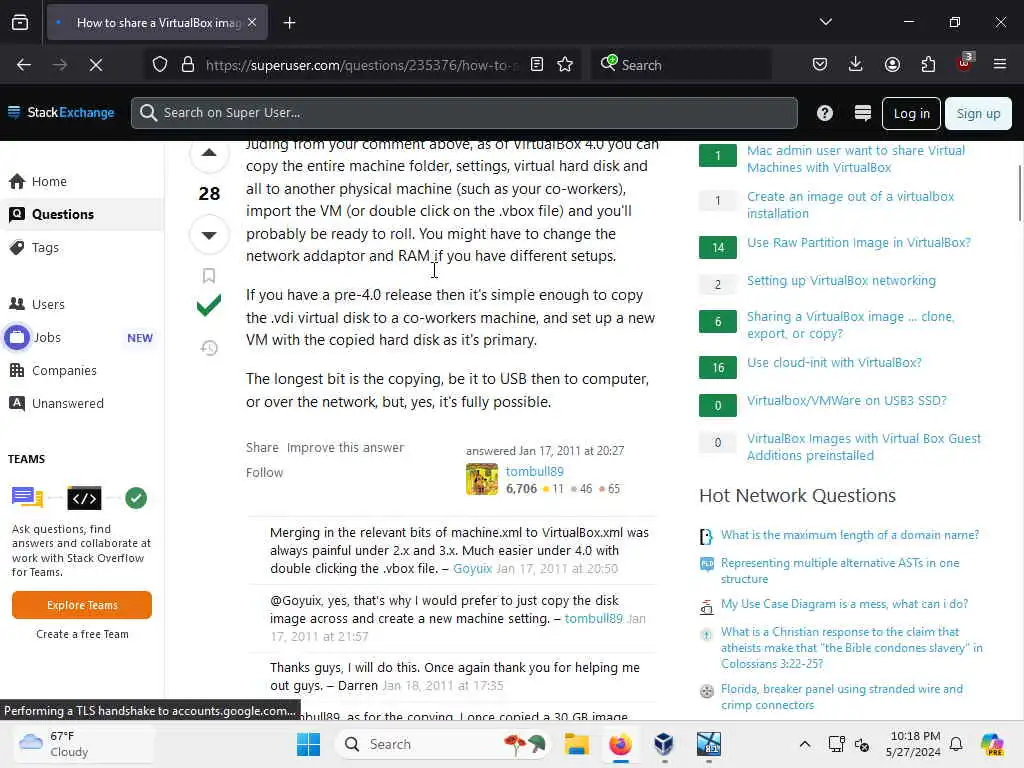Open 'Create an image out of a virtualbox installation'
The image size is (1024, 768).
click(x=850, y=205)
